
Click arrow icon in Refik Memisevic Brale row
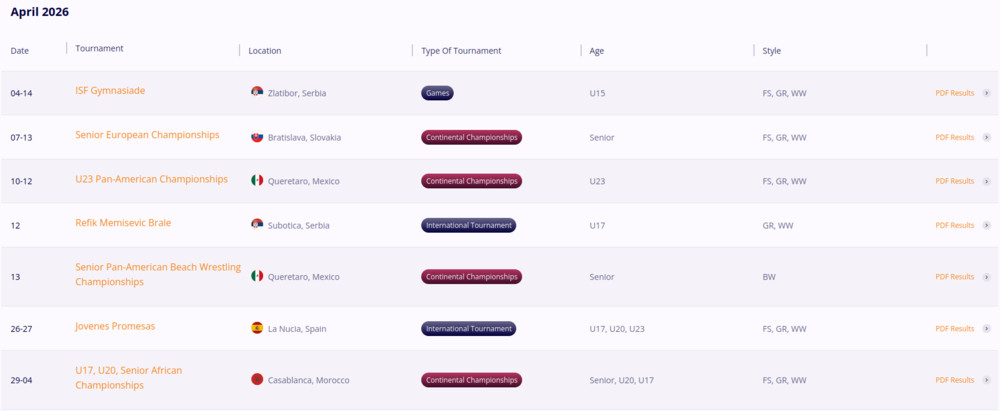click(x=987, y=225)
